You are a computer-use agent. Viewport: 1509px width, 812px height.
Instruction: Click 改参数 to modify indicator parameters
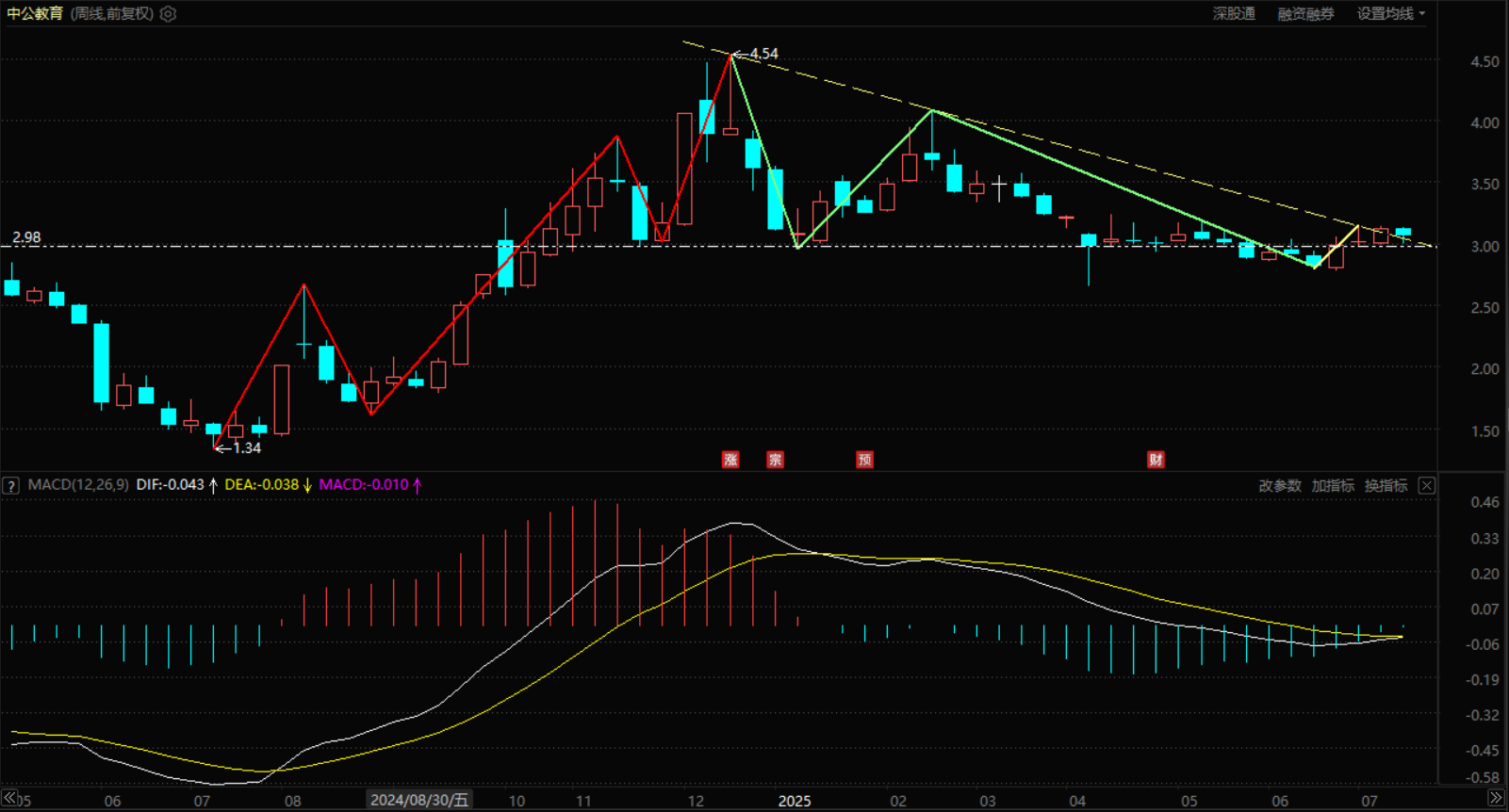click(x=1280, y=485)
